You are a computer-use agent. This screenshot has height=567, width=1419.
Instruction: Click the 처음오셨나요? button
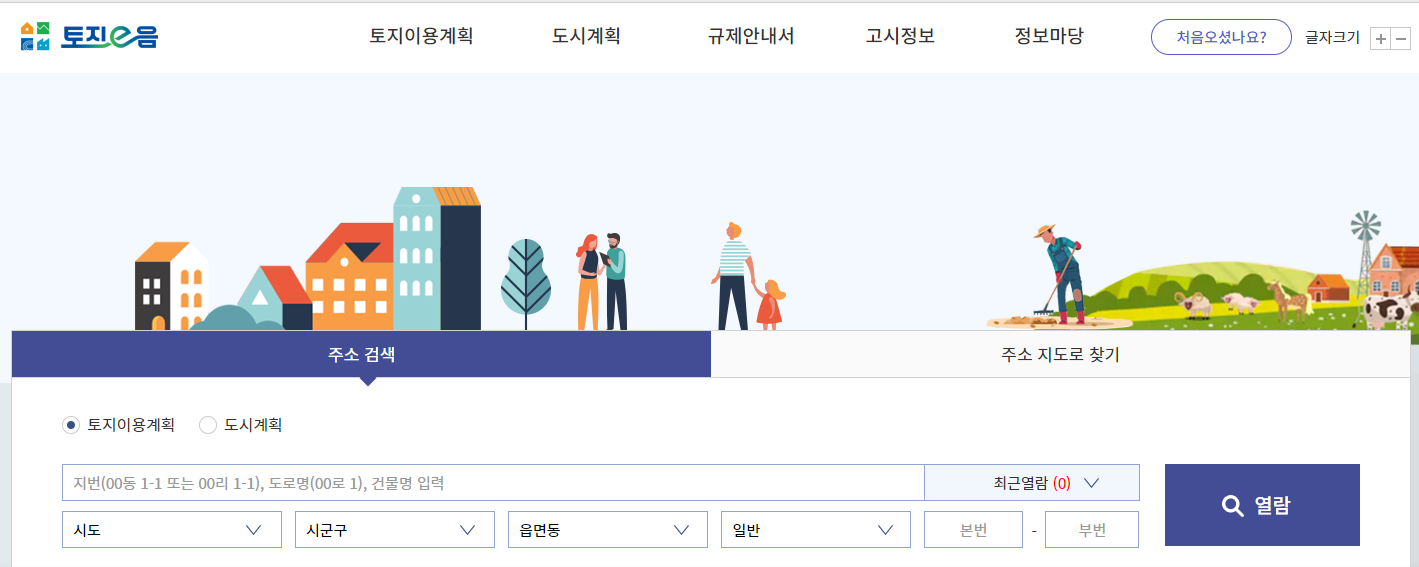[1221, 37]
